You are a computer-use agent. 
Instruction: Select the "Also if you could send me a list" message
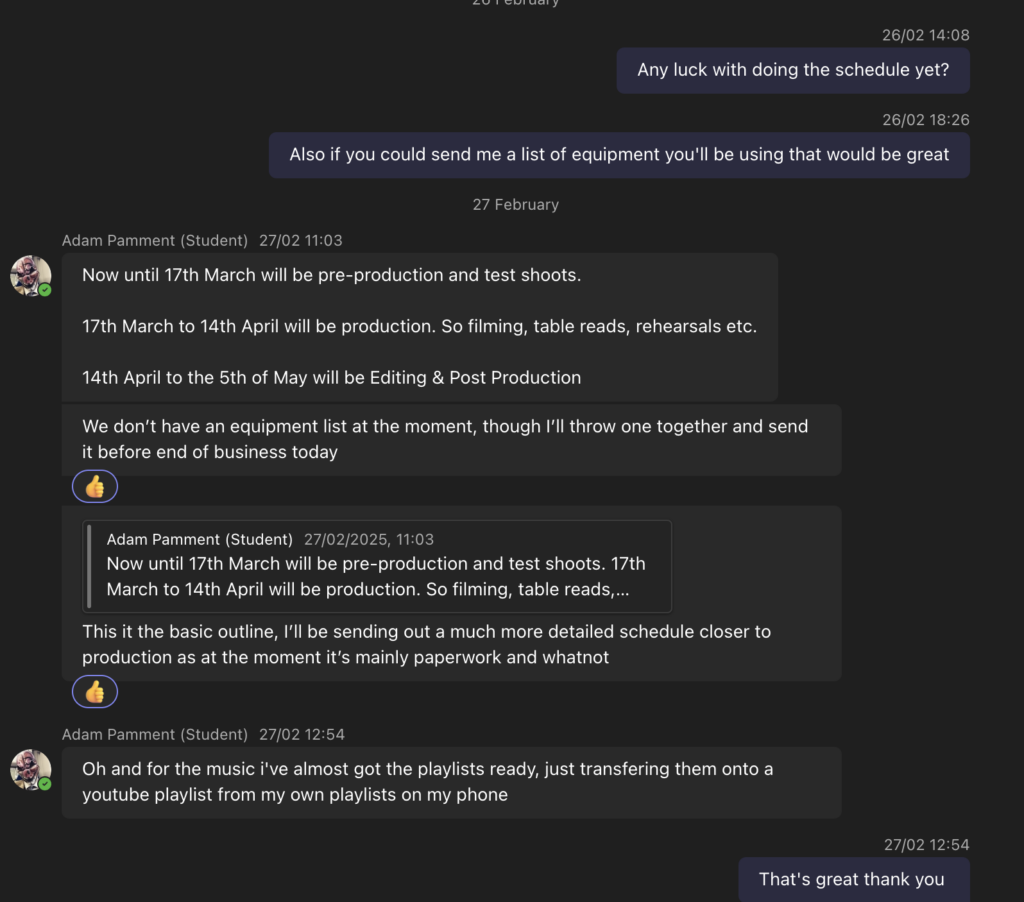pyautogui.click(x=619, y=155)
